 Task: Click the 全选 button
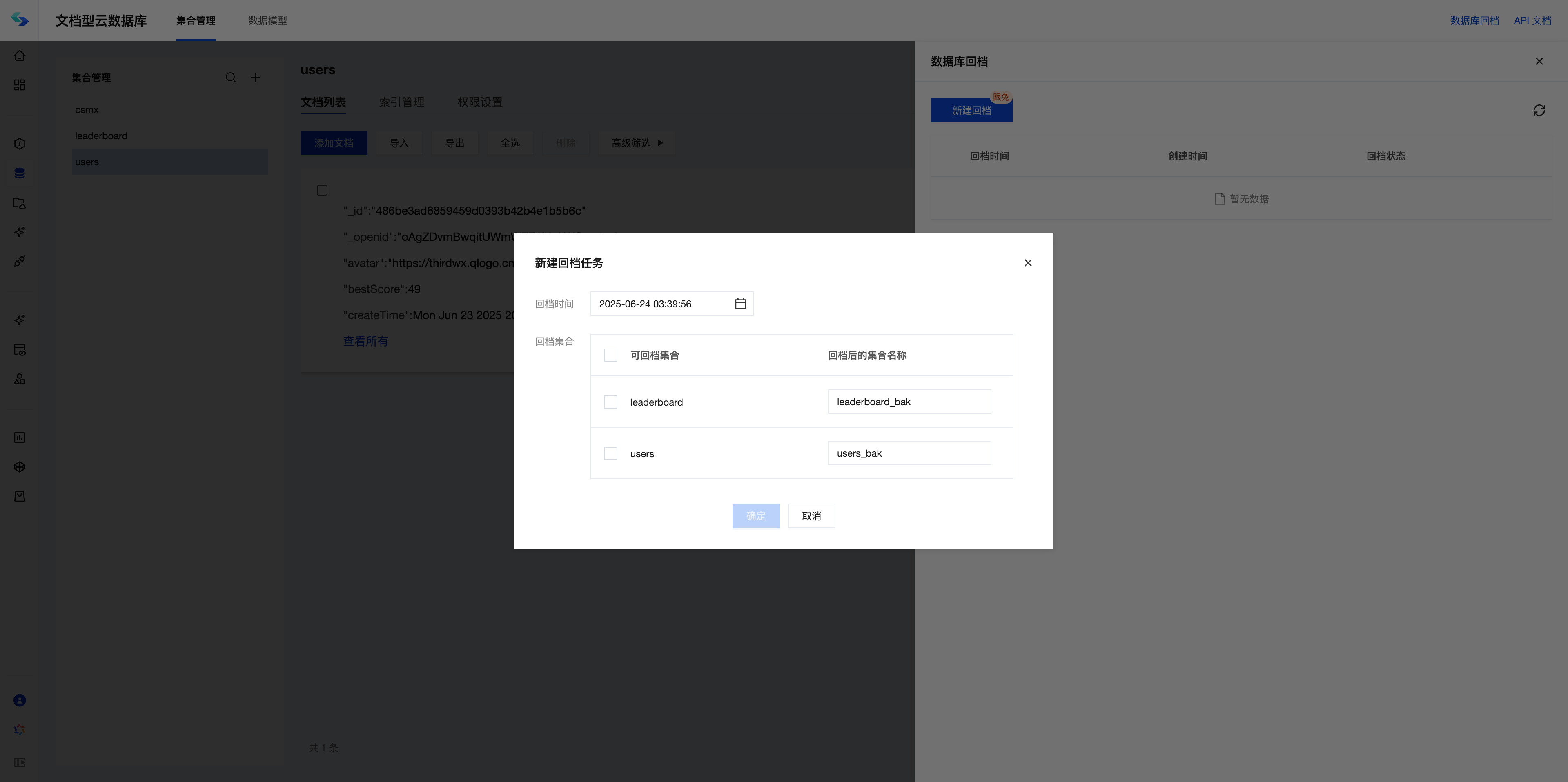pos(510,143)
